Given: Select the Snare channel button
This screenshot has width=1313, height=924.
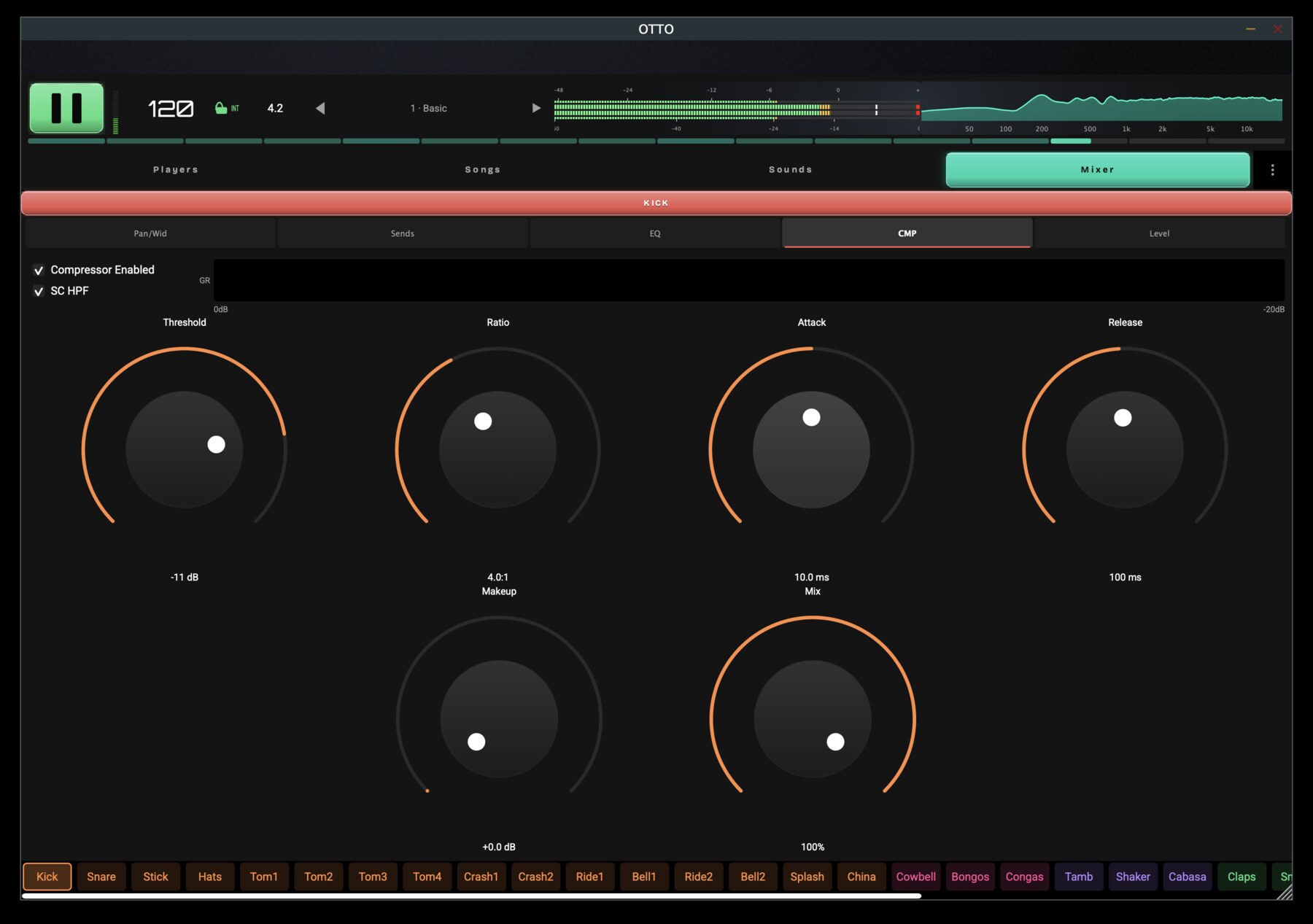Looking at the screenshot, I should (x=101, y=877).
